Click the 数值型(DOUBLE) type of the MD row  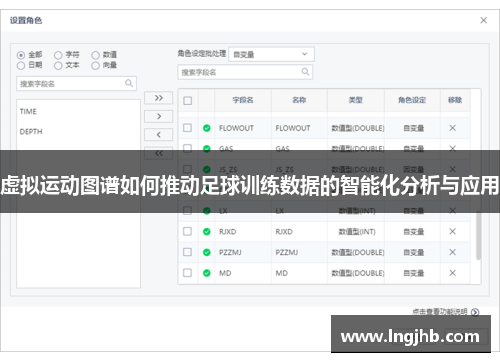coord(358,273)
